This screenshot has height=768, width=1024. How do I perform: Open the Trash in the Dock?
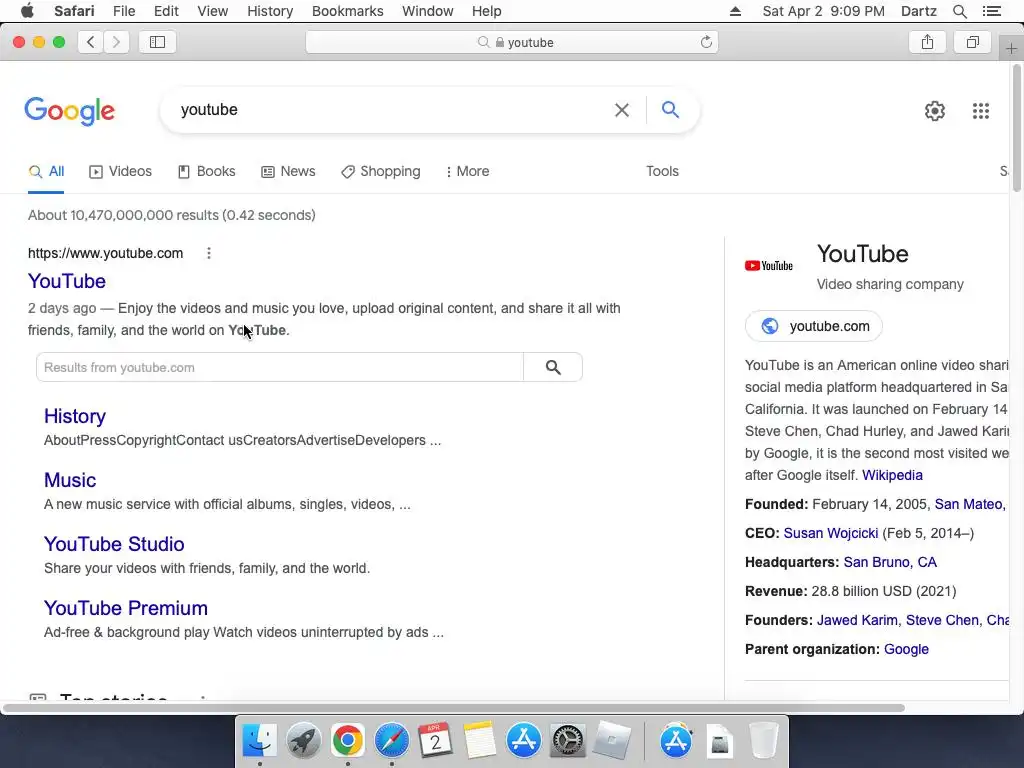[763, 741]
